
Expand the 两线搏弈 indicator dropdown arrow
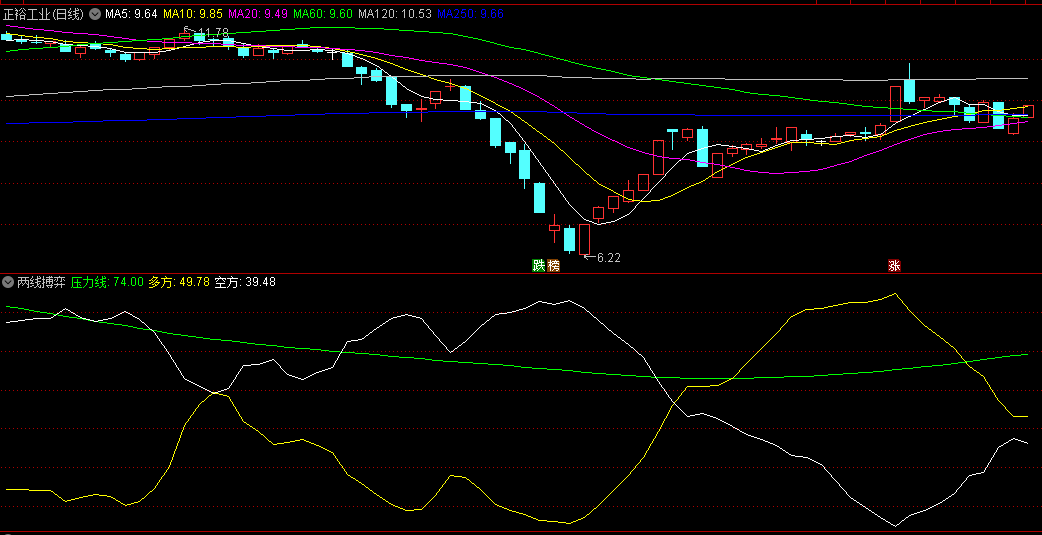click(x=8, y=282)
